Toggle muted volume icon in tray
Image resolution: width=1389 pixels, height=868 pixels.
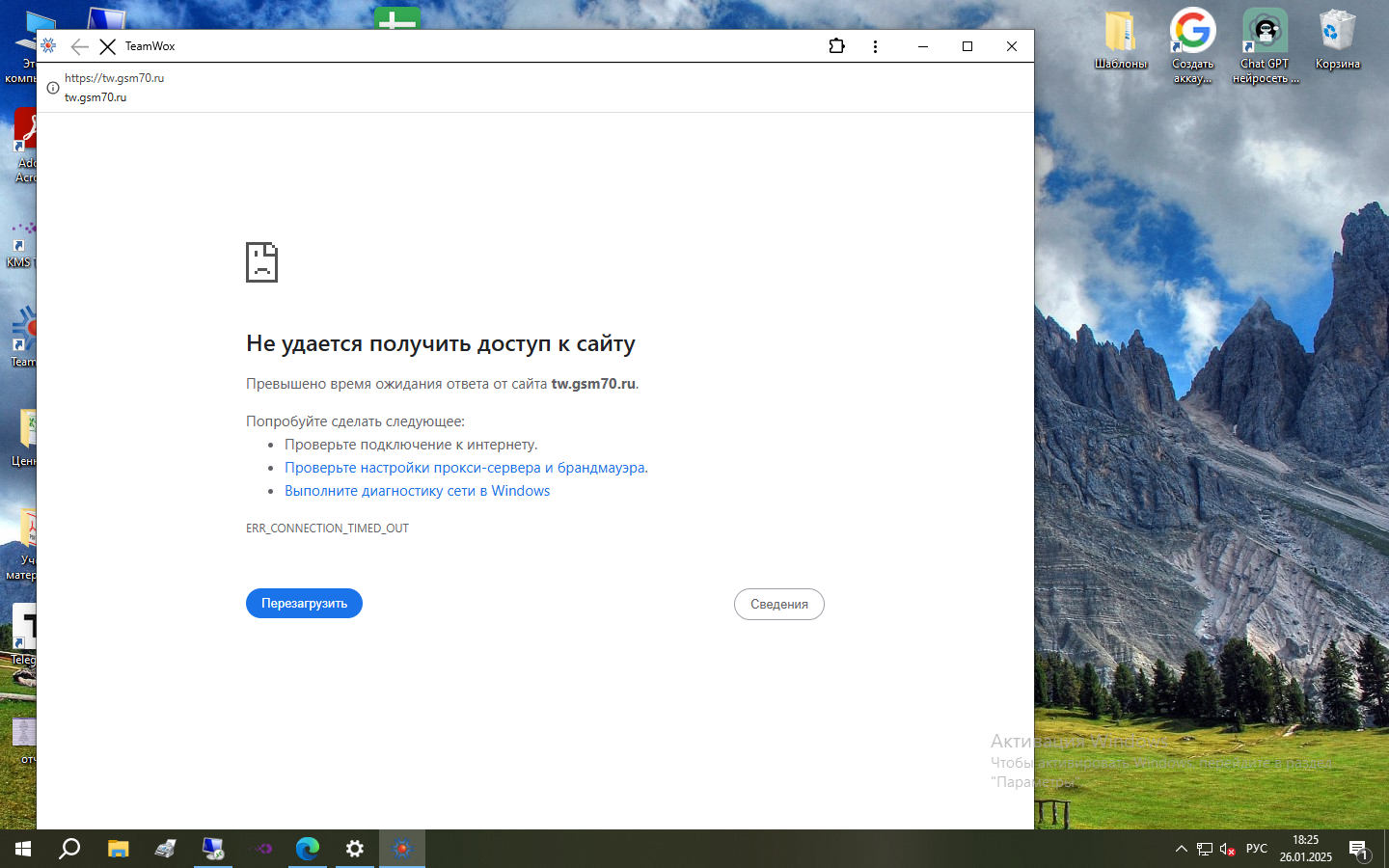[1227, 849]
